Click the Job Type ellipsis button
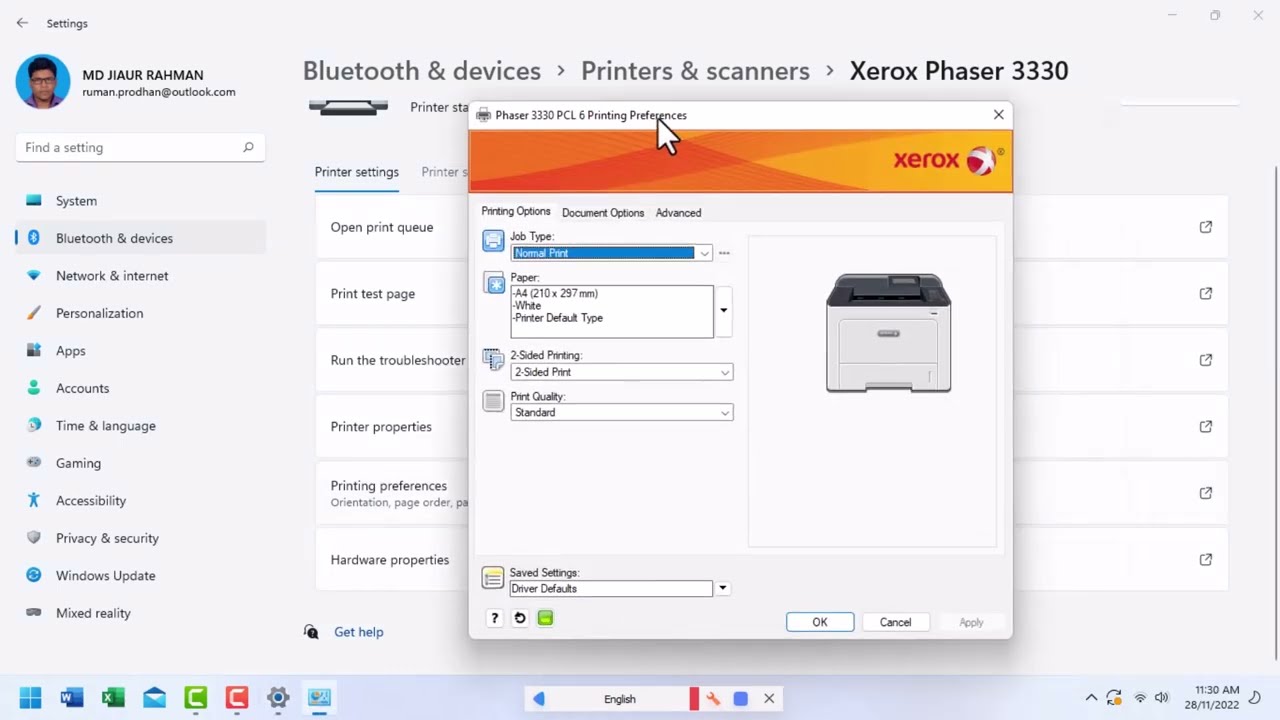 coord(724,253)
